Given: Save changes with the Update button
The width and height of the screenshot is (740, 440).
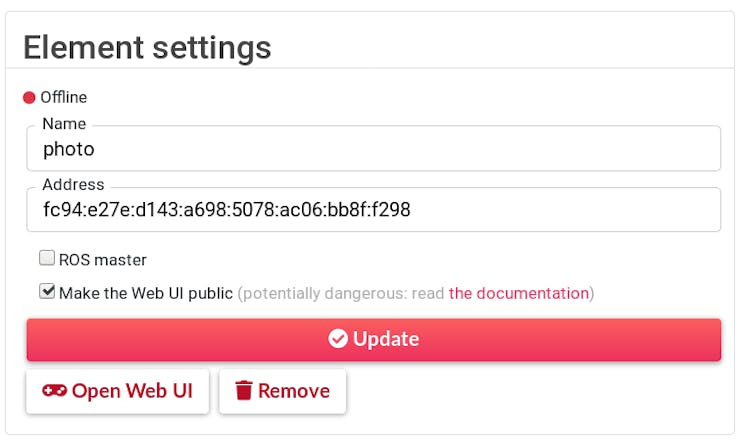Looking at the screenshot, I should click(374, 339).
